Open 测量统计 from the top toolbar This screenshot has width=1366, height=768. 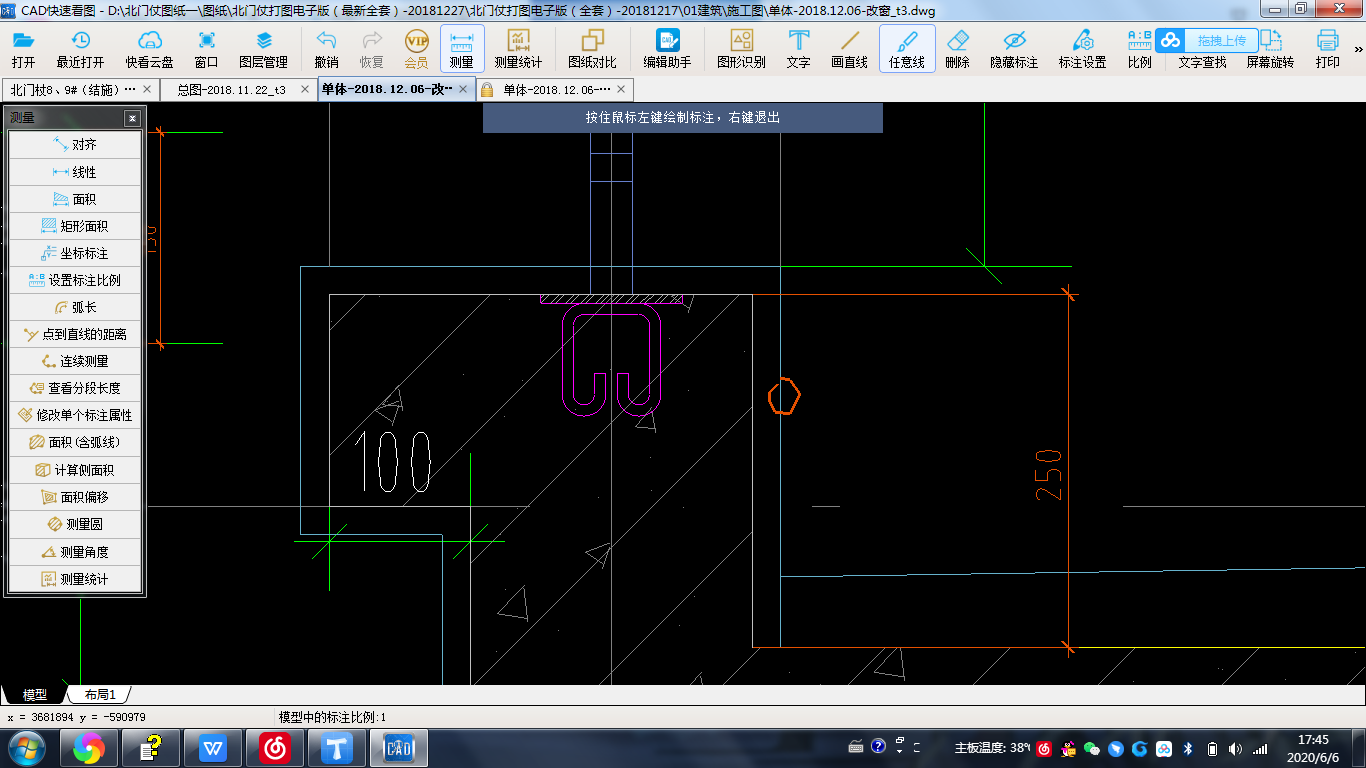click(518, 48)
